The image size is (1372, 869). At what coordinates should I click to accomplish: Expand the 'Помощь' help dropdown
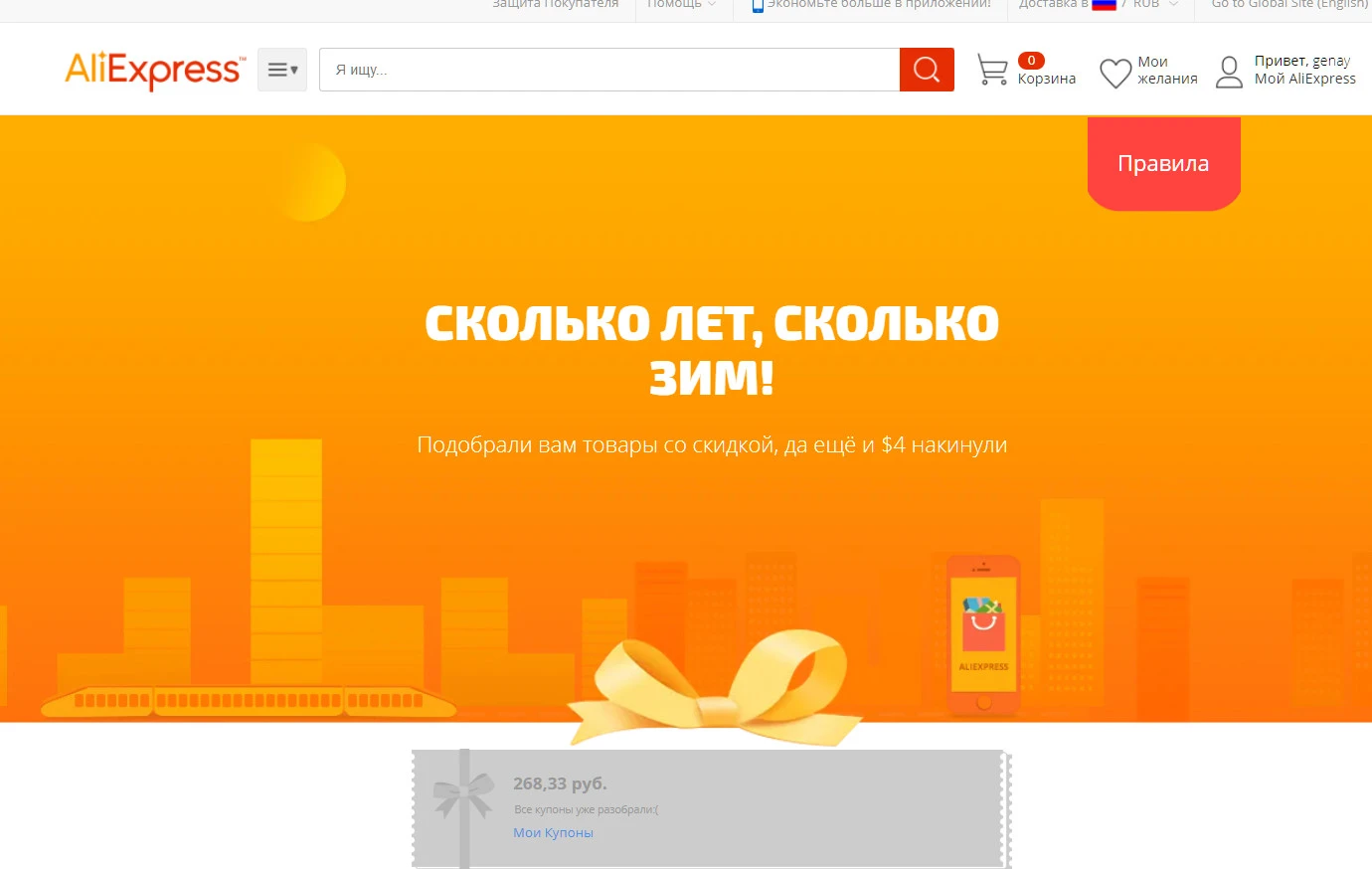click(x=681, y=5)
